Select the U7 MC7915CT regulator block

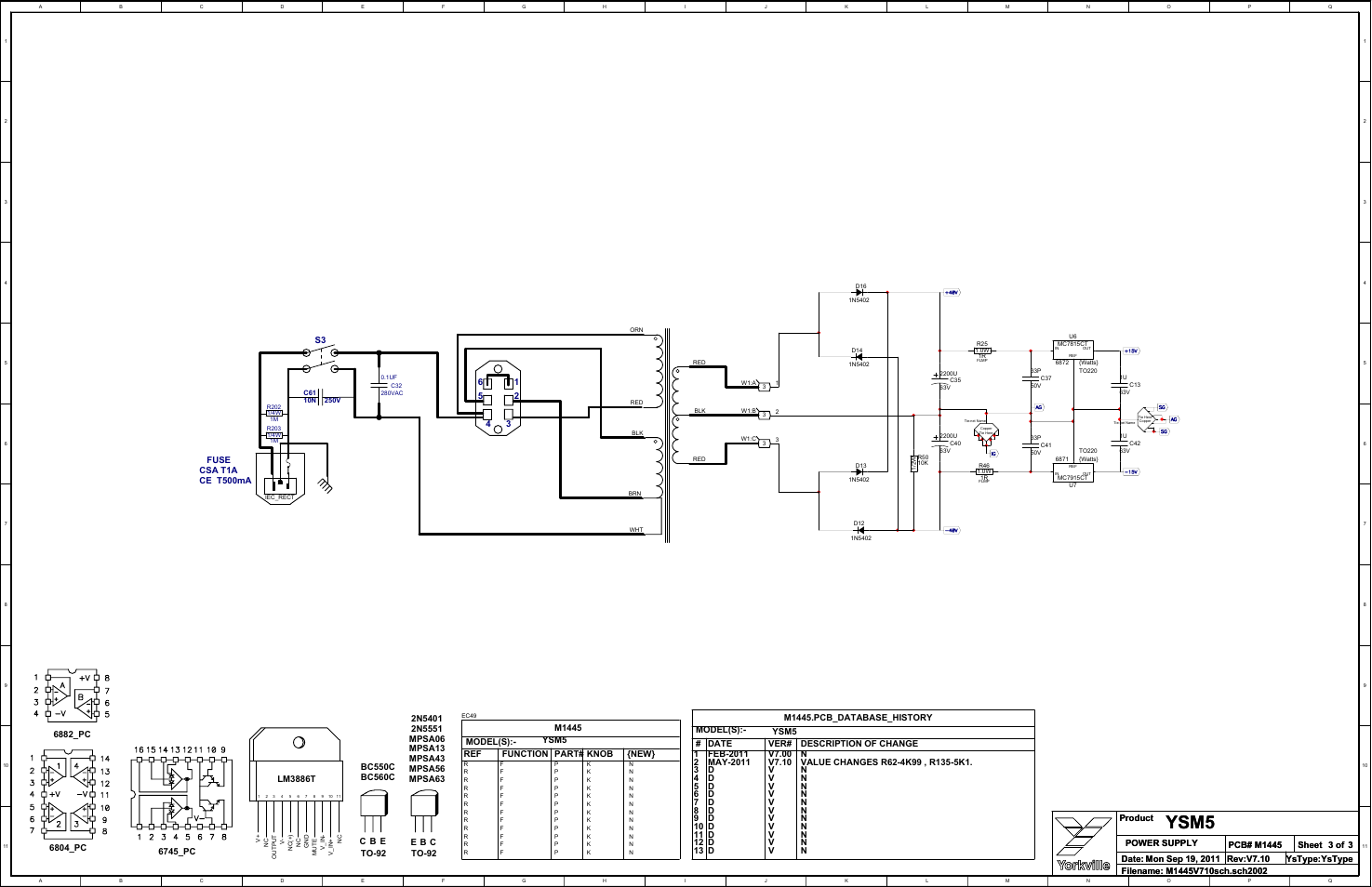(1072, 472)
